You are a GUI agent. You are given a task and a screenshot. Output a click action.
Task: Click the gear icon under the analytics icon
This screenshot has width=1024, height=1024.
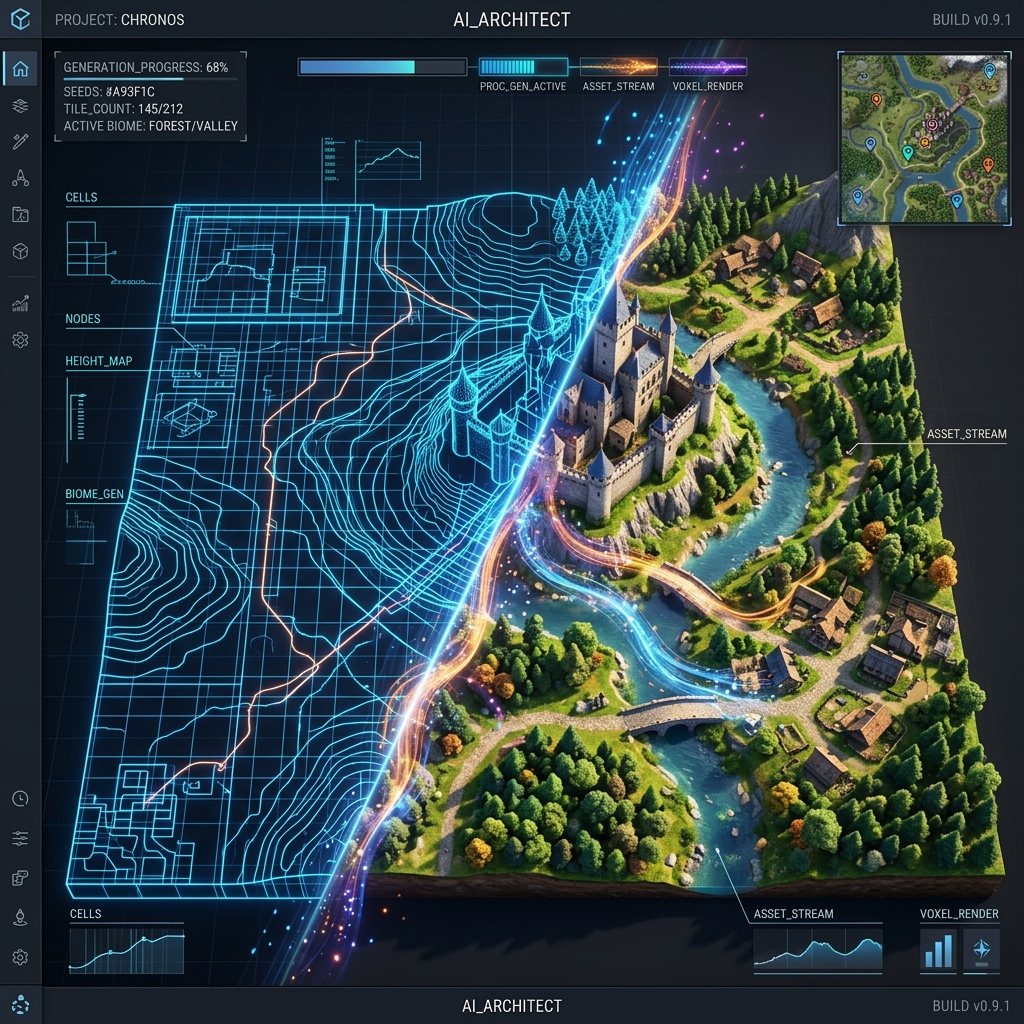click(20, 340)
